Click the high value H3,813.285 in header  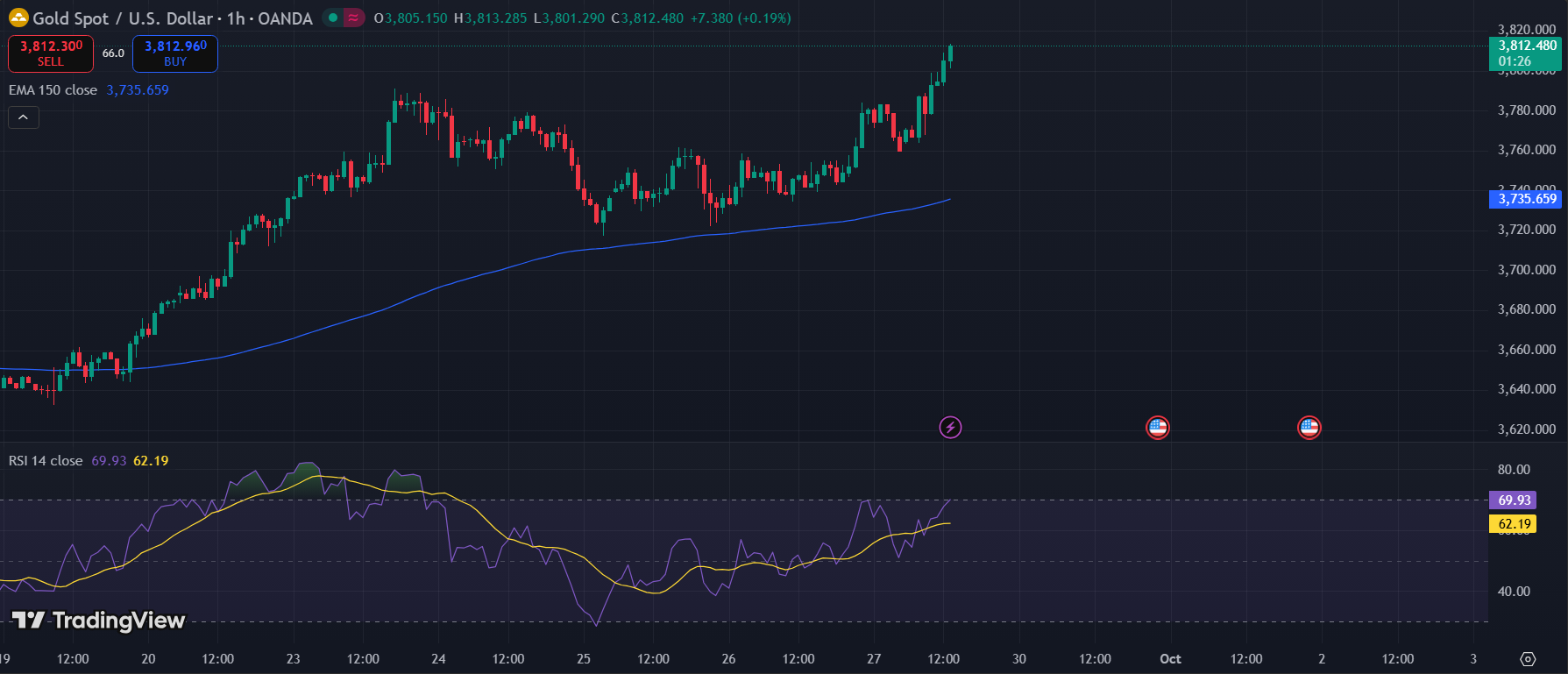[x=490, y=18]
